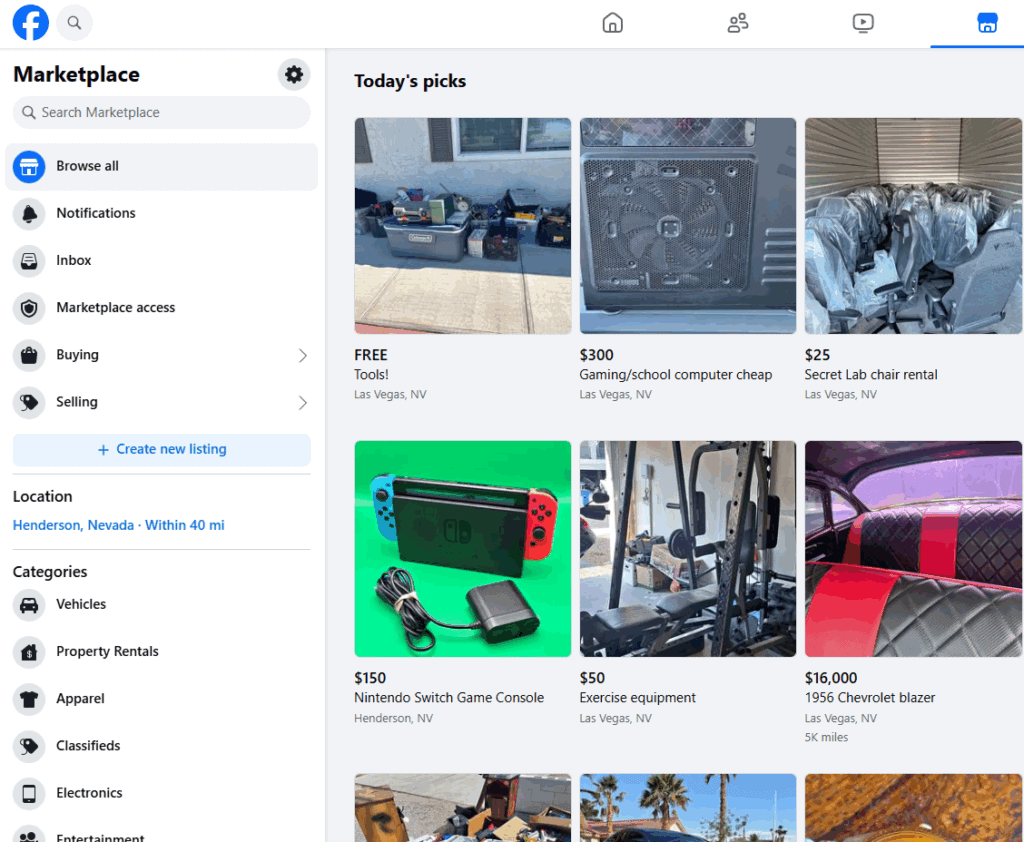The height and width of the screenshot is (842, 1024).
Task: Open the Inbox menu label
Action: pos(74,260)
